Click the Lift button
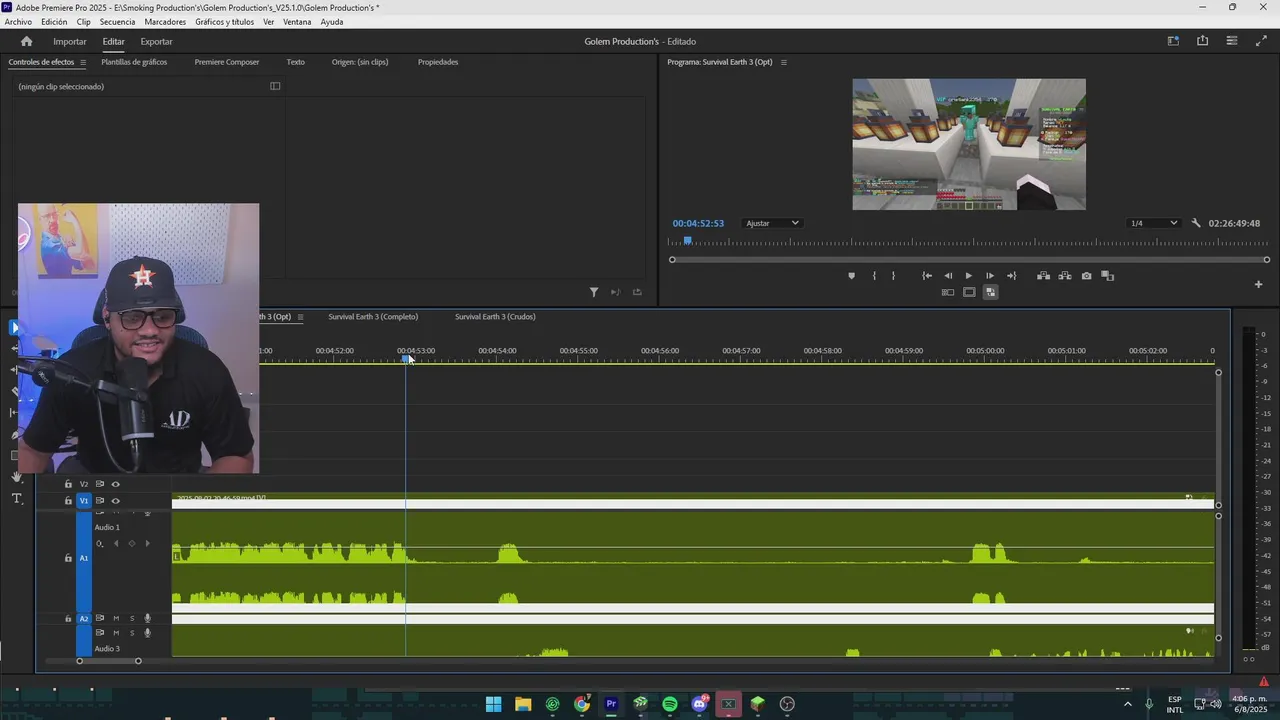 [x=1043, y=276]
